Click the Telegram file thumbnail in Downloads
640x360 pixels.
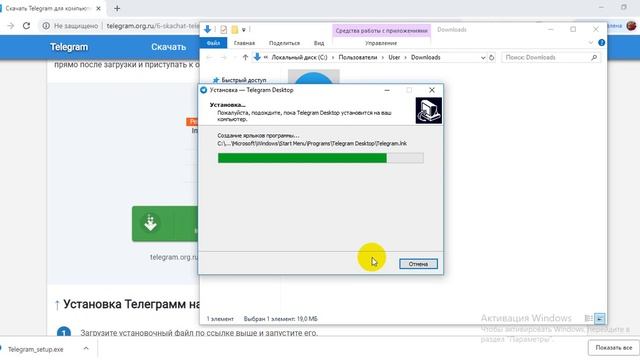313,76
